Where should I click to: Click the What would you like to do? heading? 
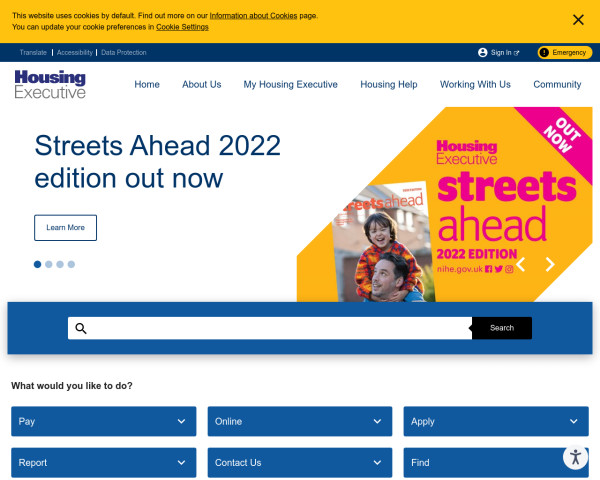(x=72, y=386)
